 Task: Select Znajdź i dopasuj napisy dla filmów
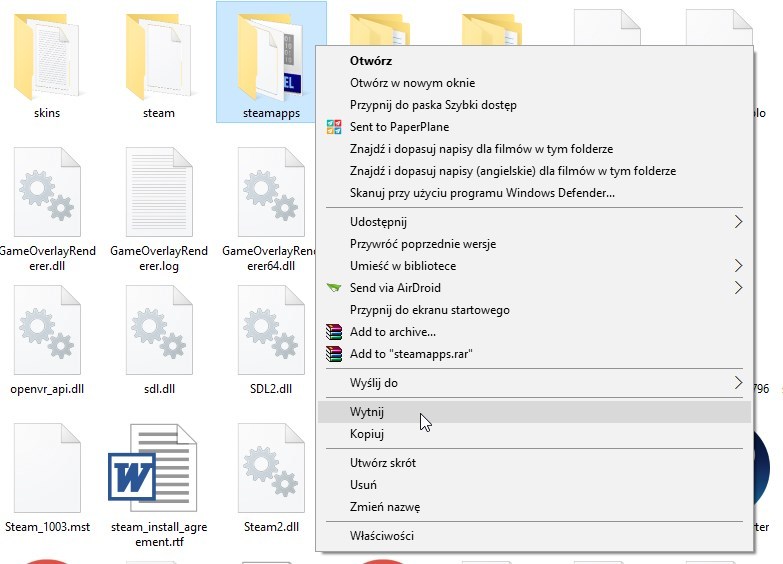(534, 149)
